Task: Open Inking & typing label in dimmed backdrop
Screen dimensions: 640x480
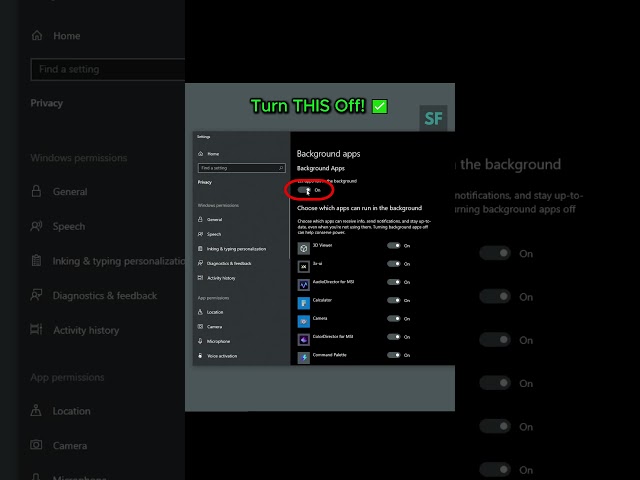Action: point(119,261)
